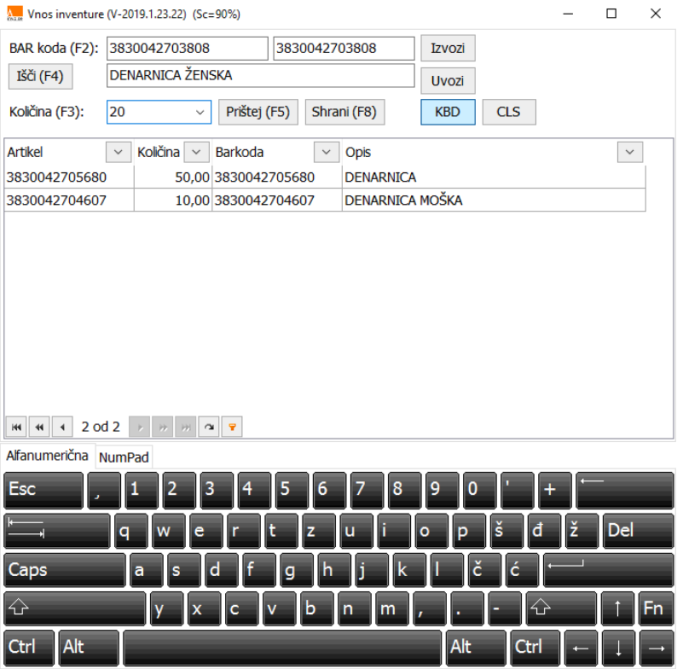Click the previous record navigator arrow

point(62,426)
